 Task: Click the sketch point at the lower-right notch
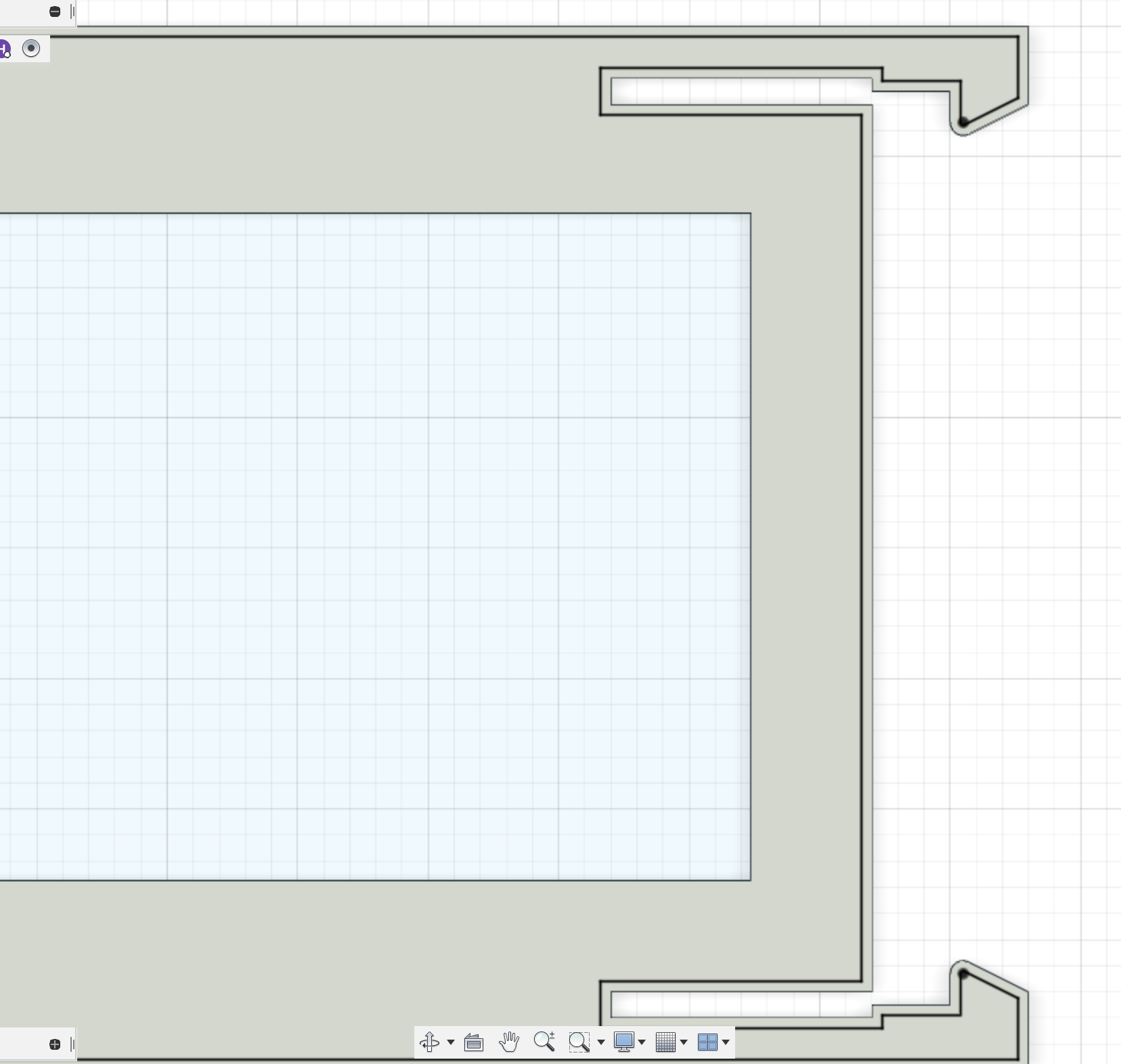(x=964, y=975)
